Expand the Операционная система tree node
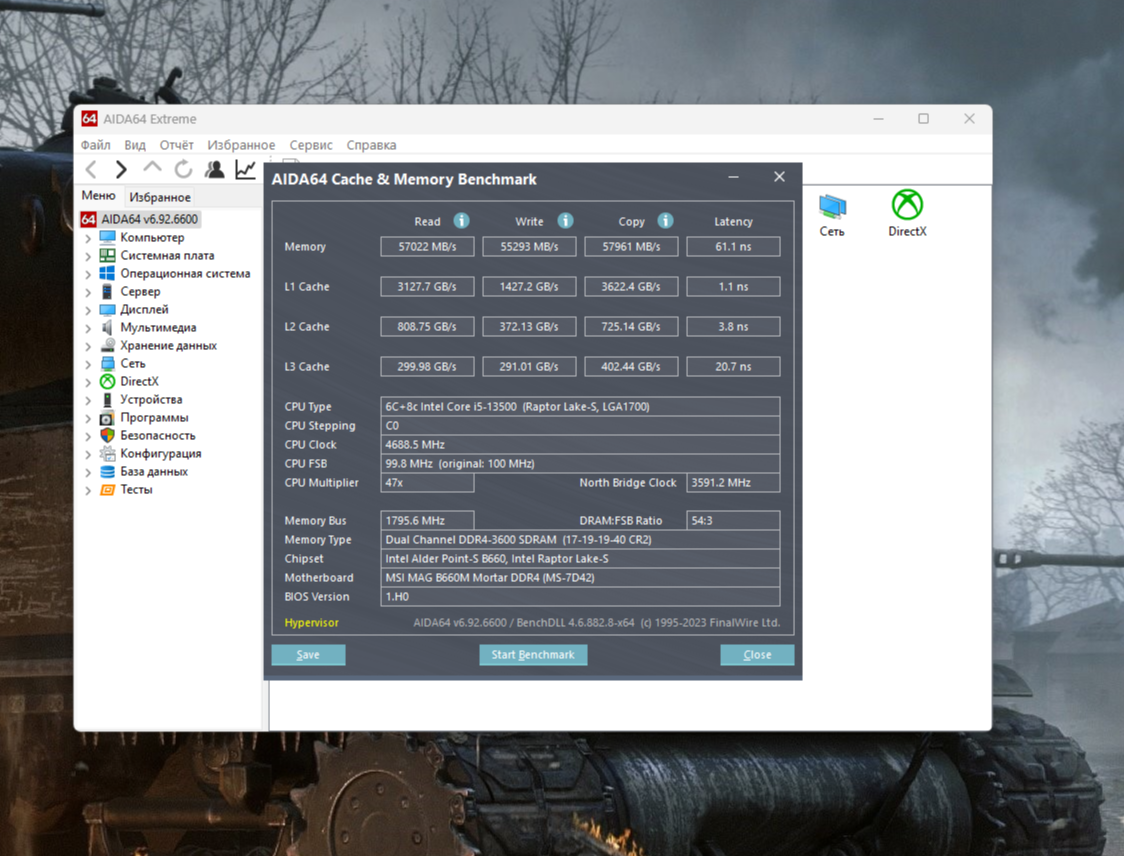The height and width of the screenshot is (856, 1124). [88, 274]
